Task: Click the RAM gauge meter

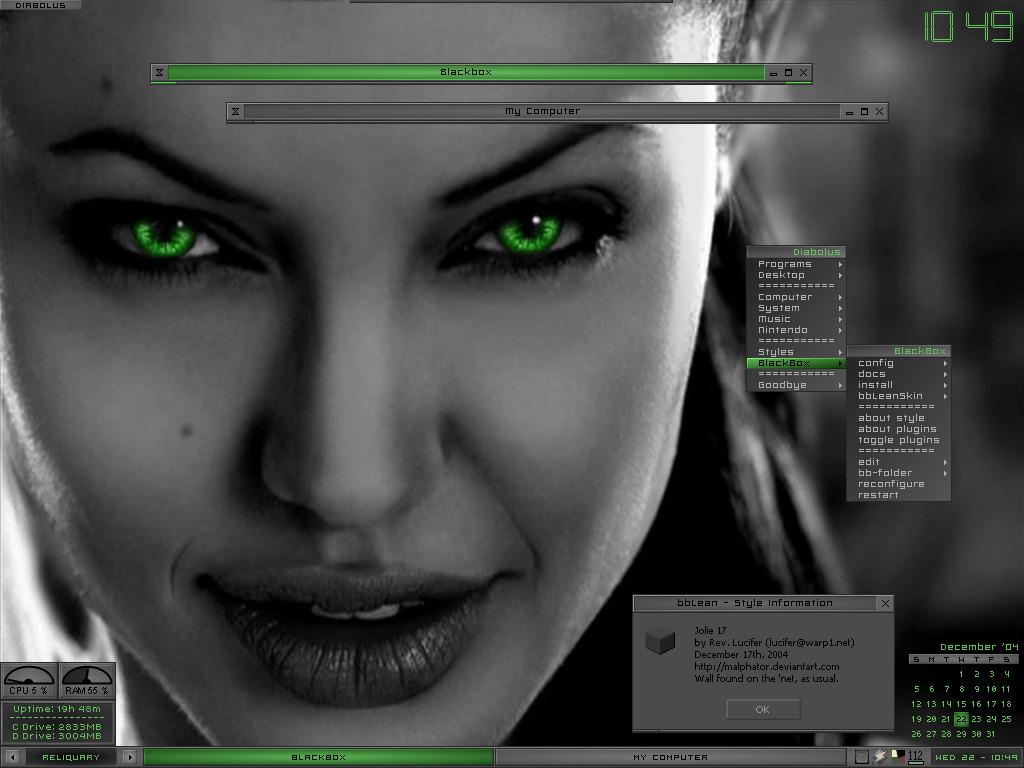Action: [87, 680]
